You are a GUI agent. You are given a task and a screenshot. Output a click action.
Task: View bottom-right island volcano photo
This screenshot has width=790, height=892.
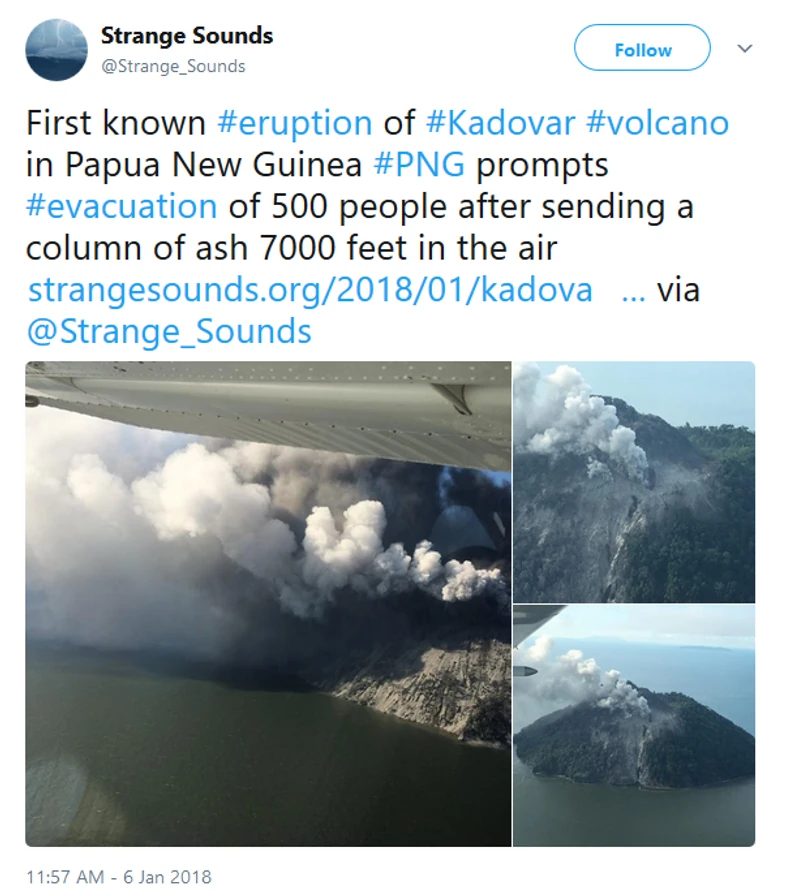pos(634,726)
